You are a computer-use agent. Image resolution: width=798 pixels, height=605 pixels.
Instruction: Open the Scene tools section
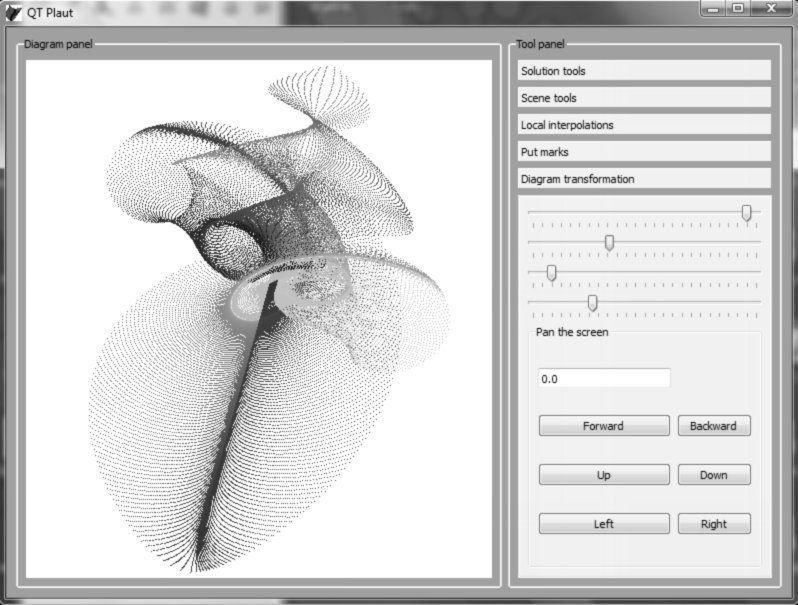644,98
